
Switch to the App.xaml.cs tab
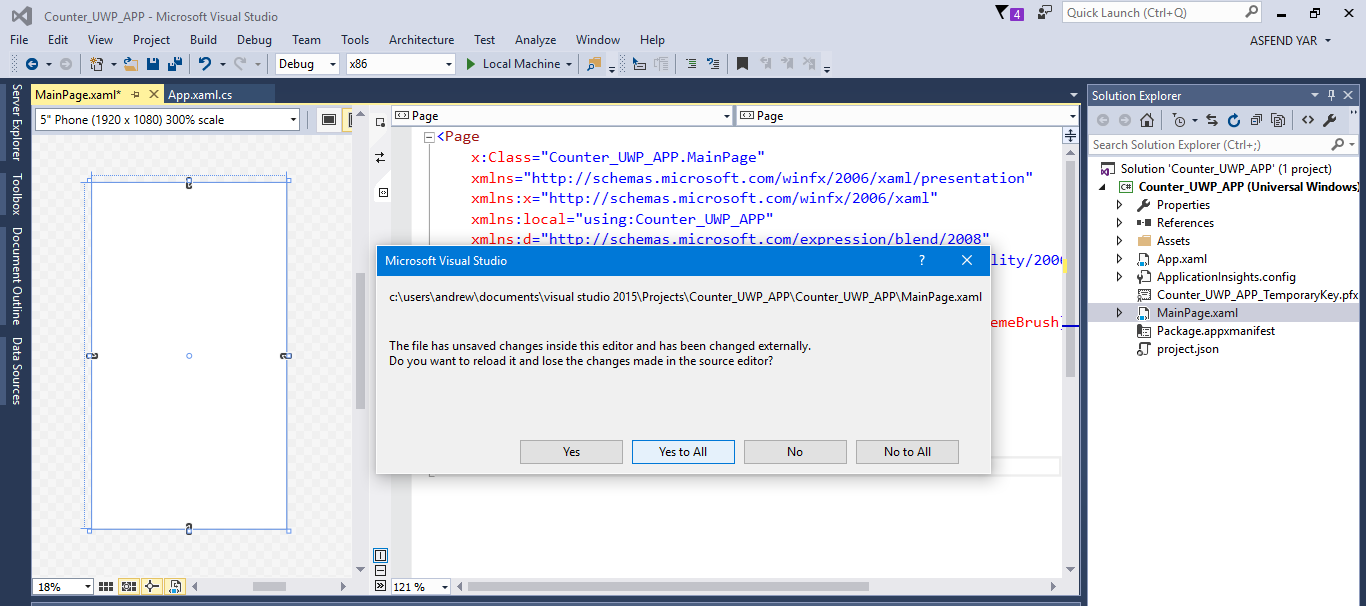tap(200, 94)
